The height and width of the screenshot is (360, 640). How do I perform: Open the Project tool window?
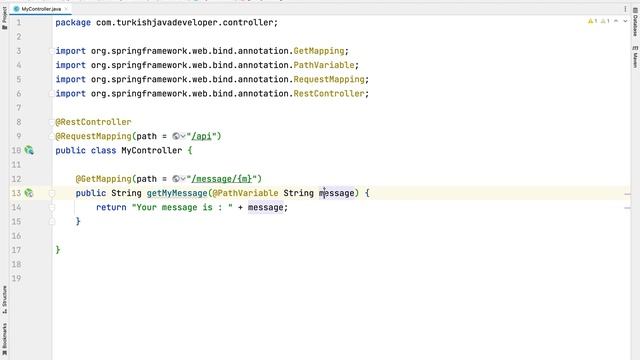4,18
